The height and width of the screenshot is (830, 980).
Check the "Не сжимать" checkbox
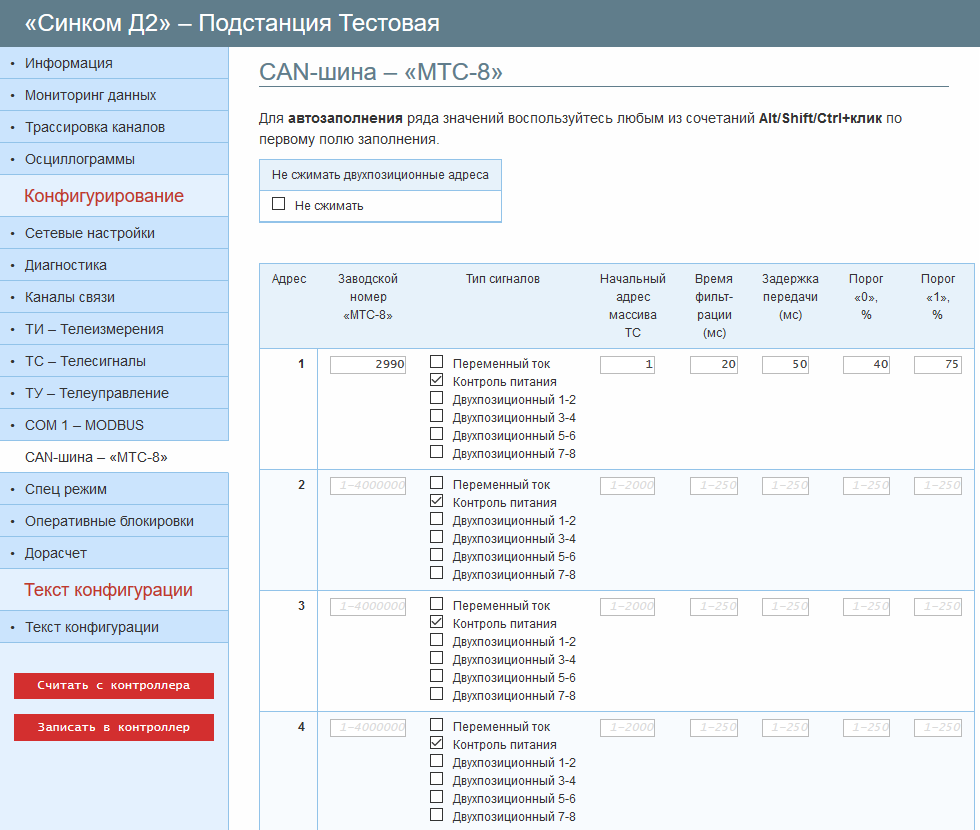[279, 204]
